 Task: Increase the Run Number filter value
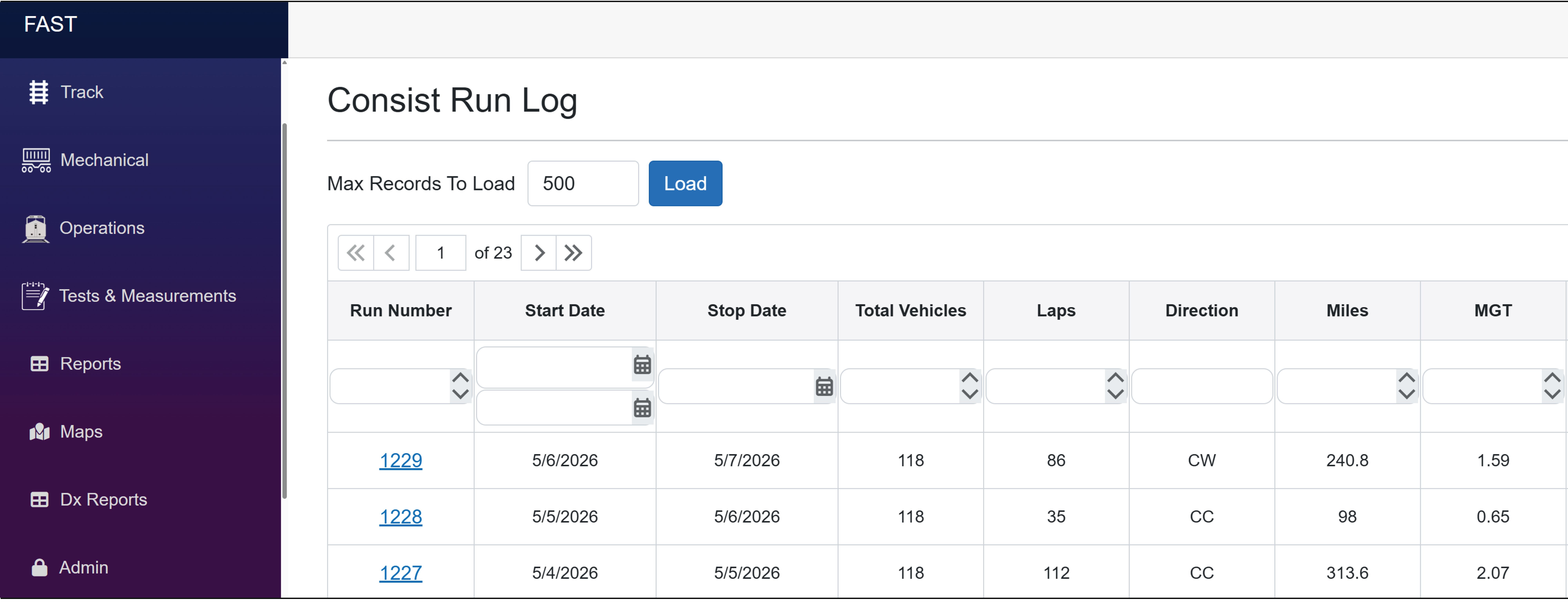click(x=461, y=378)
